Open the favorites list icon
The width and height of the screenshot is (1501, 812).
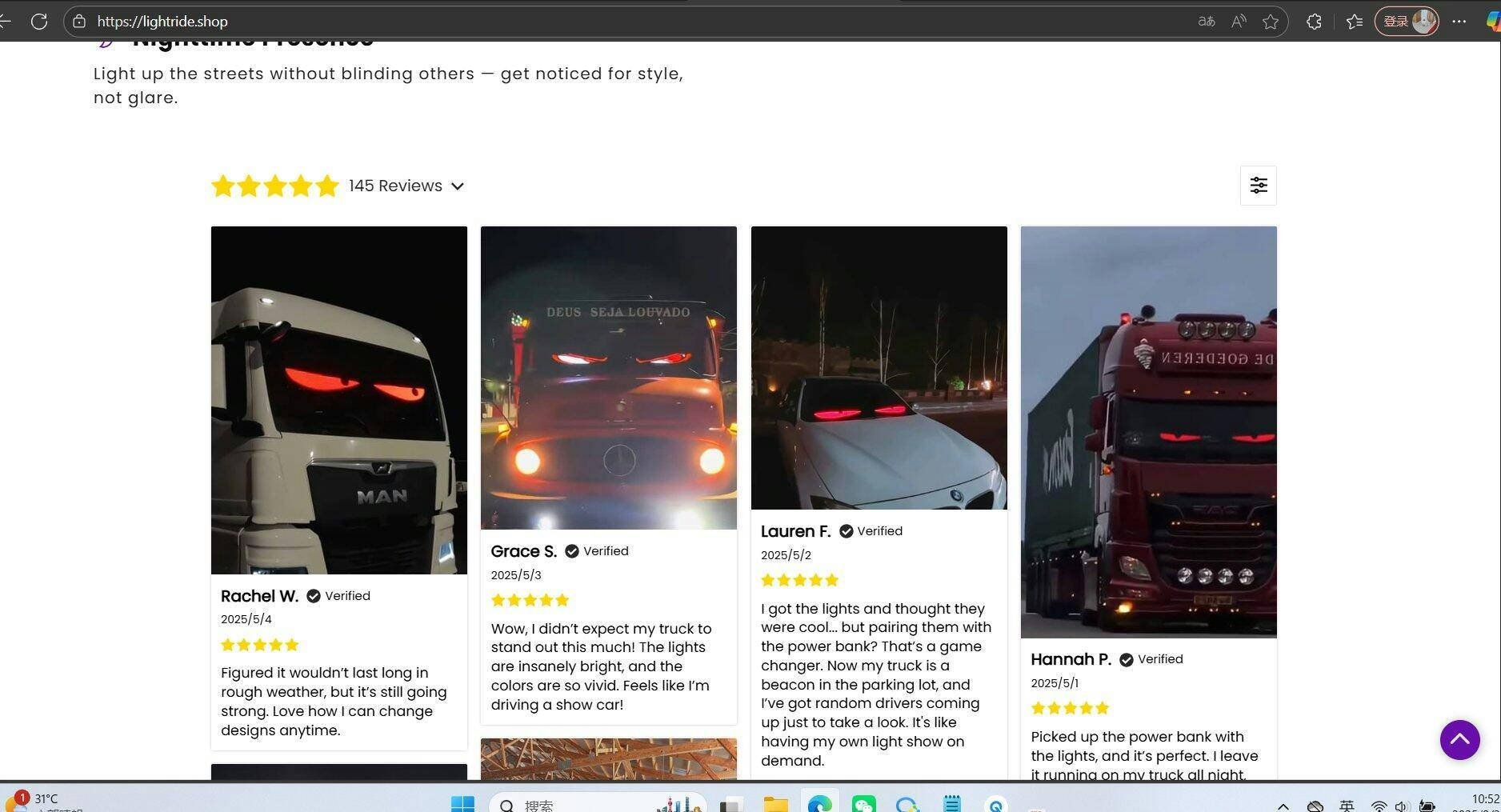click(x=1355, y=22)
